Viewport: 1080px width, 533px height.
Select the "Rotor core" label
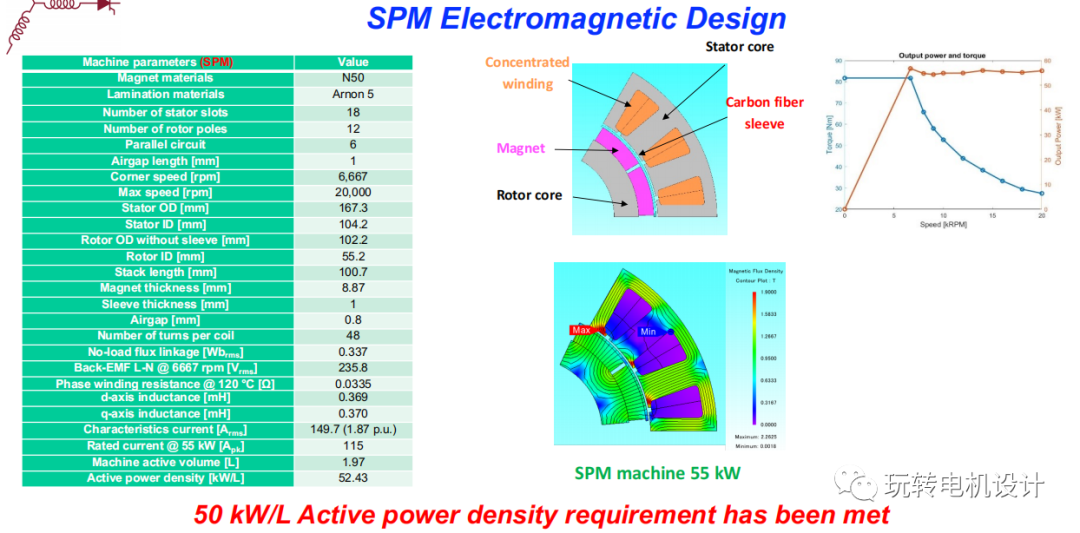click(529, 195)
